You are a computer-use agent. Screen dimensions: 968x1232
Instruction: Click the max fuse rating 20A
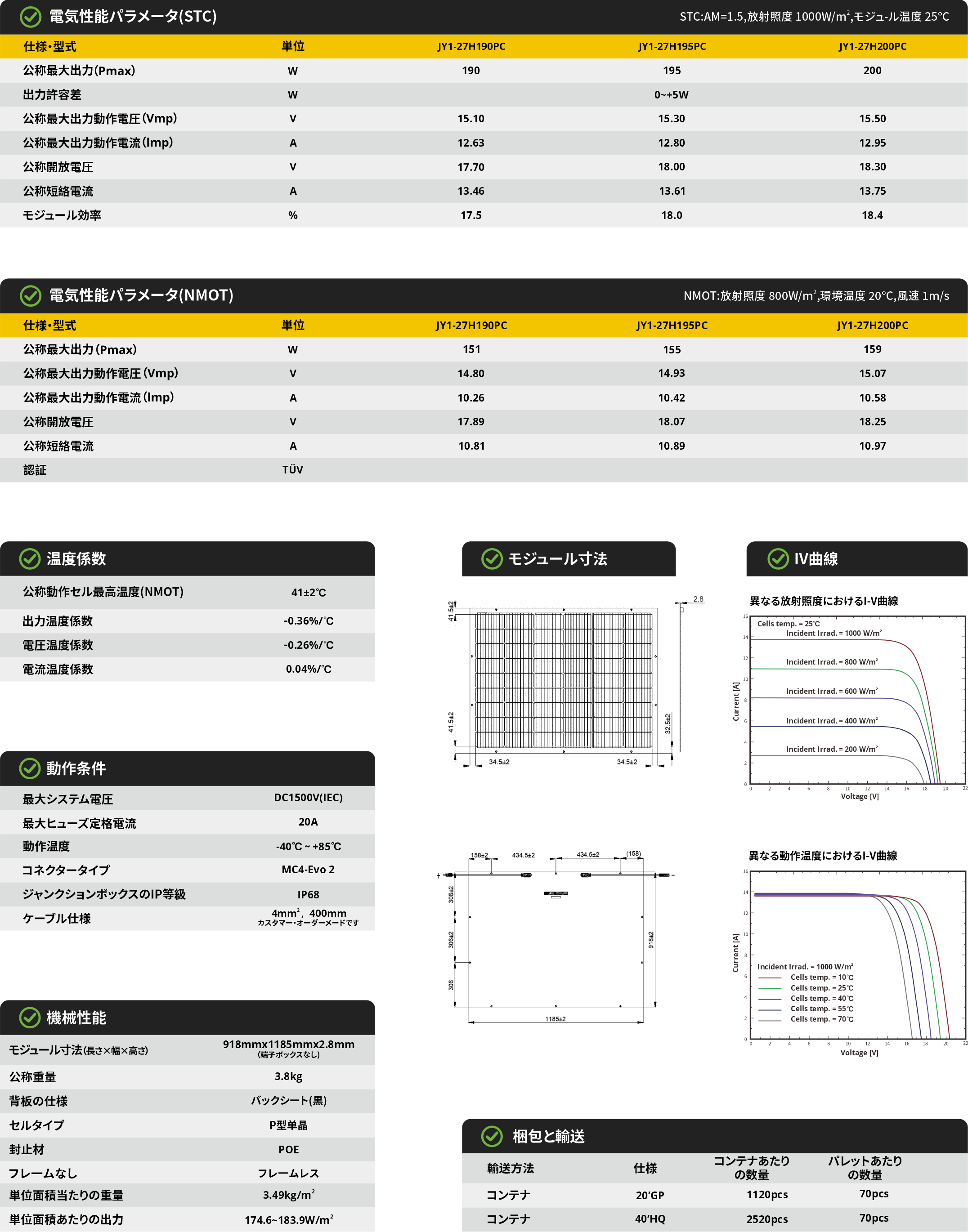[x=308, y=822]
